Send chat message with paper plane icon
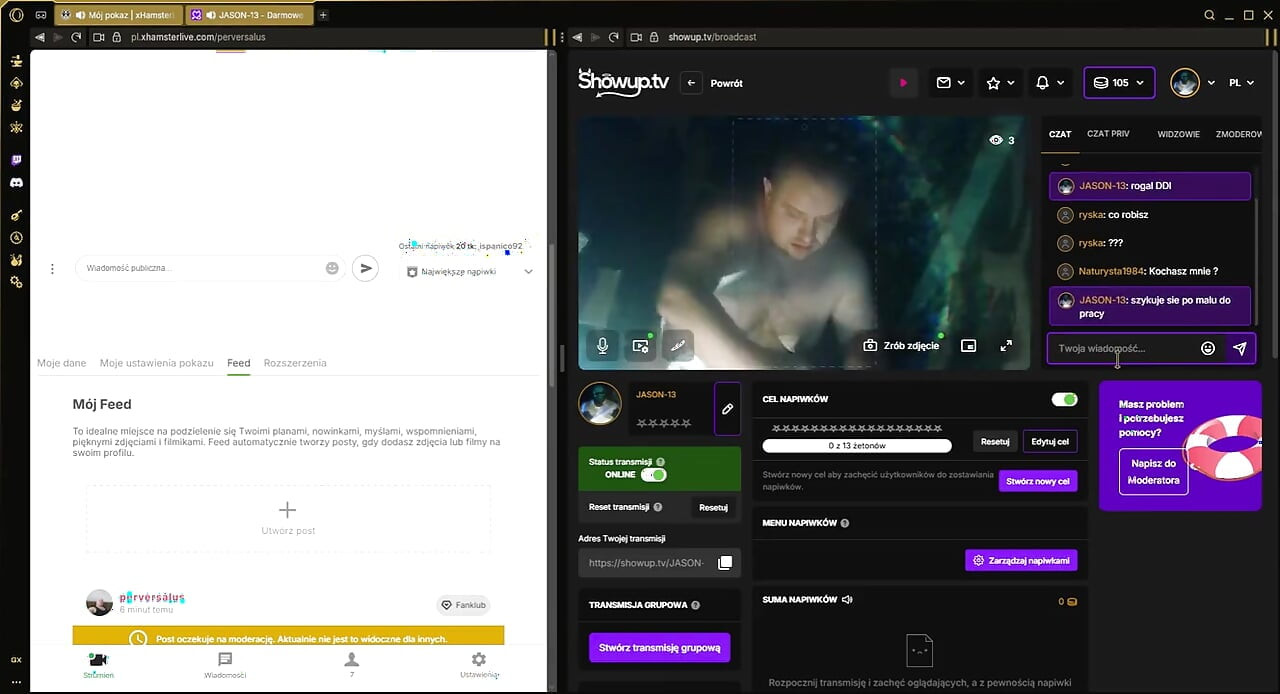The image size is (1280, 694). [1240, 348]
